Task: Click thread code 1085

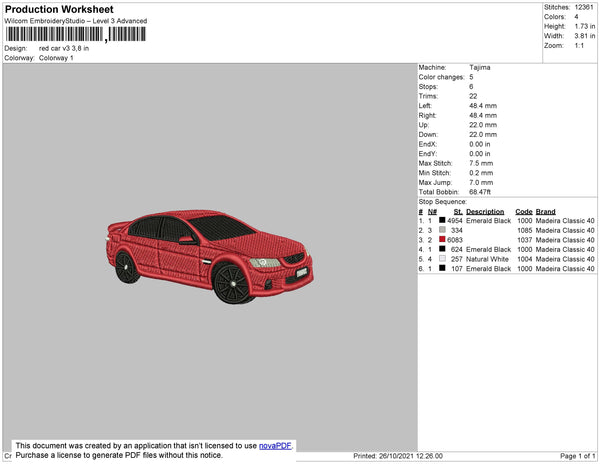Action: (x=525, y=230)
